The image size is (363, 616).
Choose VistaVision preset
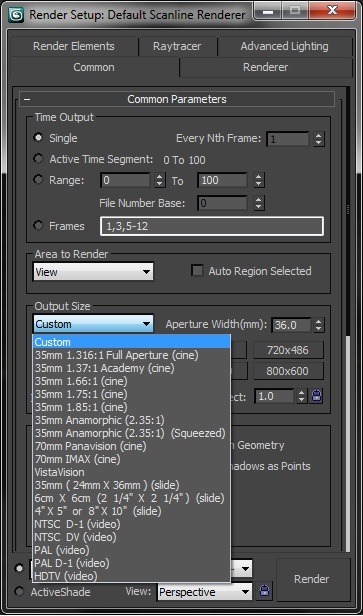click(x=131, y=472)
